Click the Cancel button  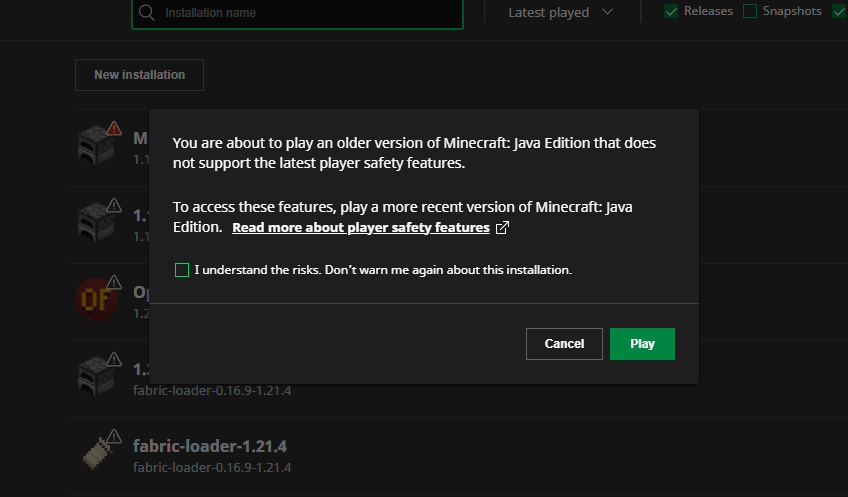[x=564, y=344]
